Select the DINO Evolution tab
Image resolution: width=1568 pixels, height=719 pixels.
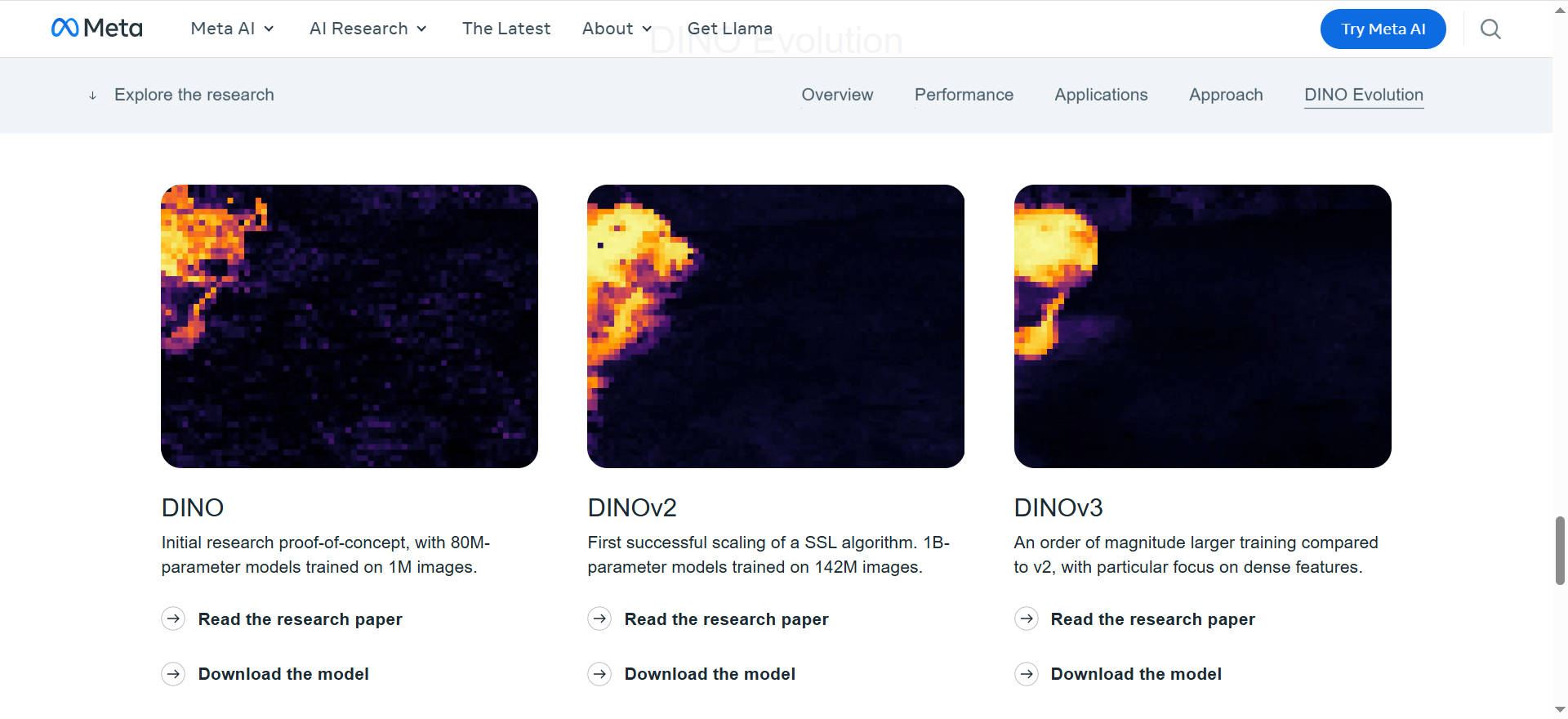pos(1364,95)
